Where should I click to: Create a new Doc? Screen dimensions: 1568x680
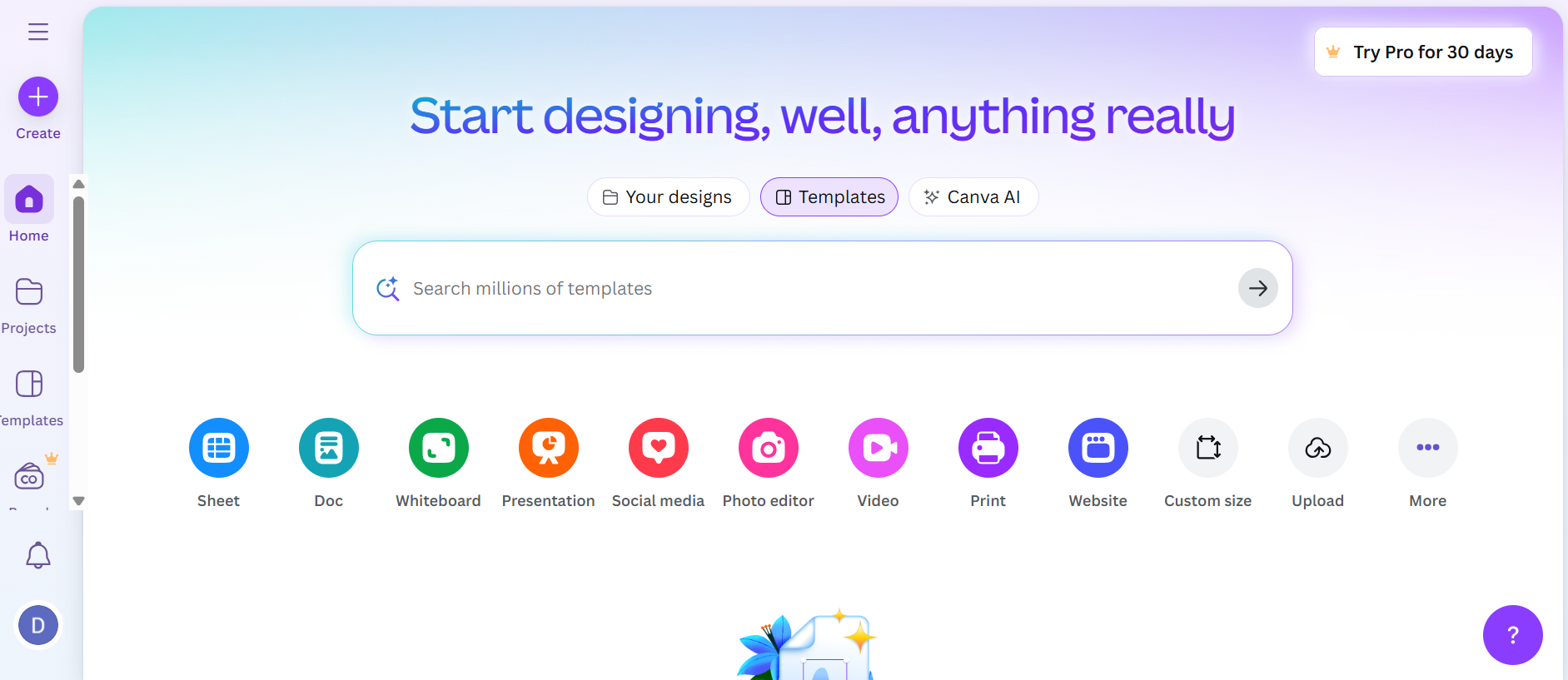[328, 448]
